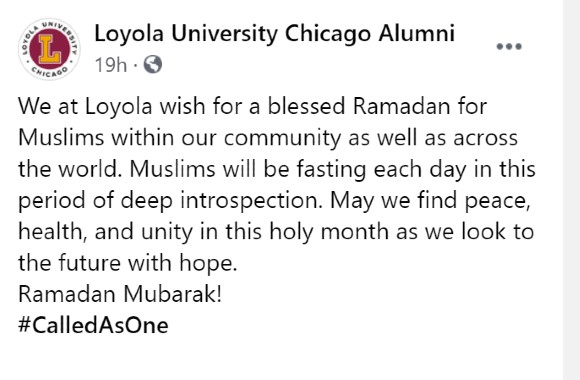Screen dimensions: 580x380
Task: Click the blank area below the hashtag
Action: click(x=281, y=359)
